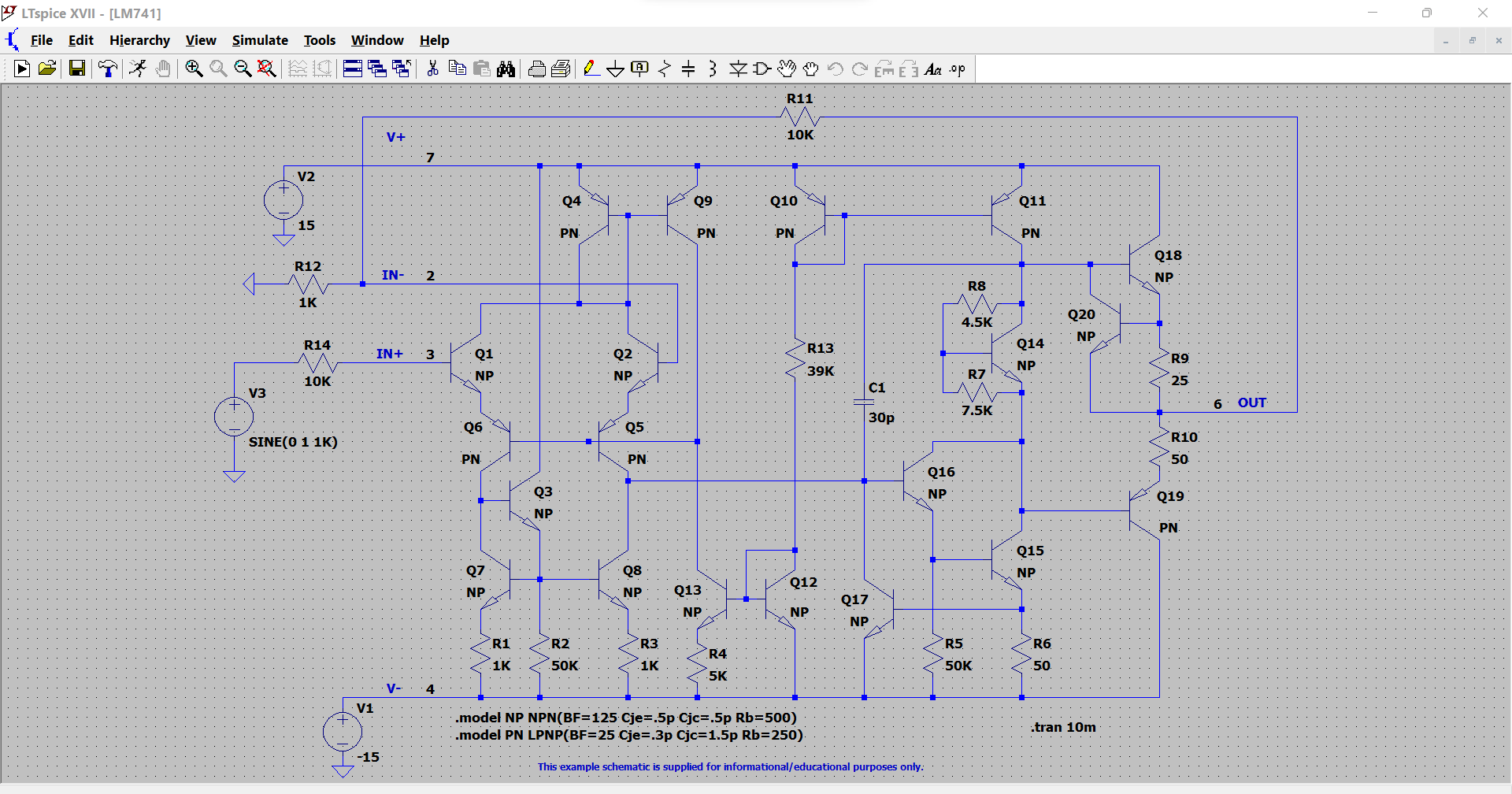Place a diode tool icon
Screen dimensions: 1512x794
tap(738, 69)
